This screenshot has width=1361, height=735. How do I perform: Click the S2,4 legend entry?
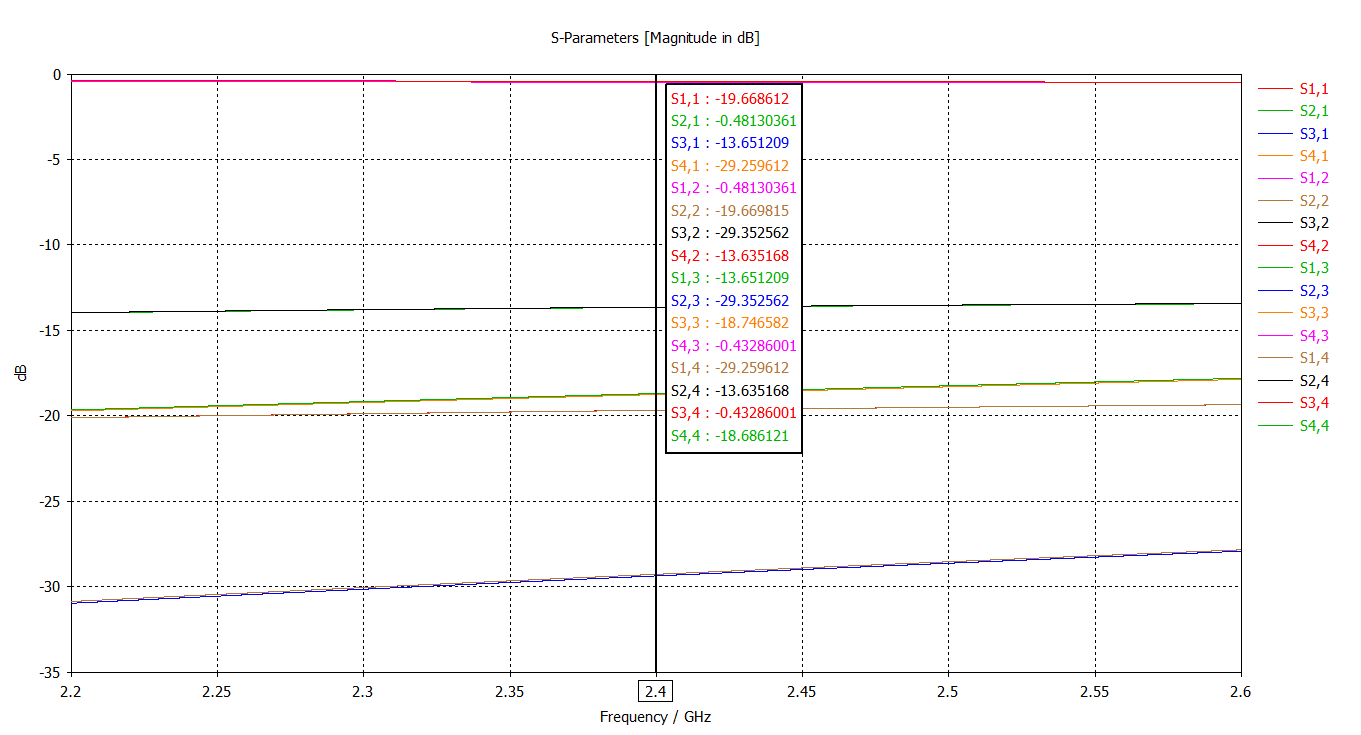(1313, 380)
